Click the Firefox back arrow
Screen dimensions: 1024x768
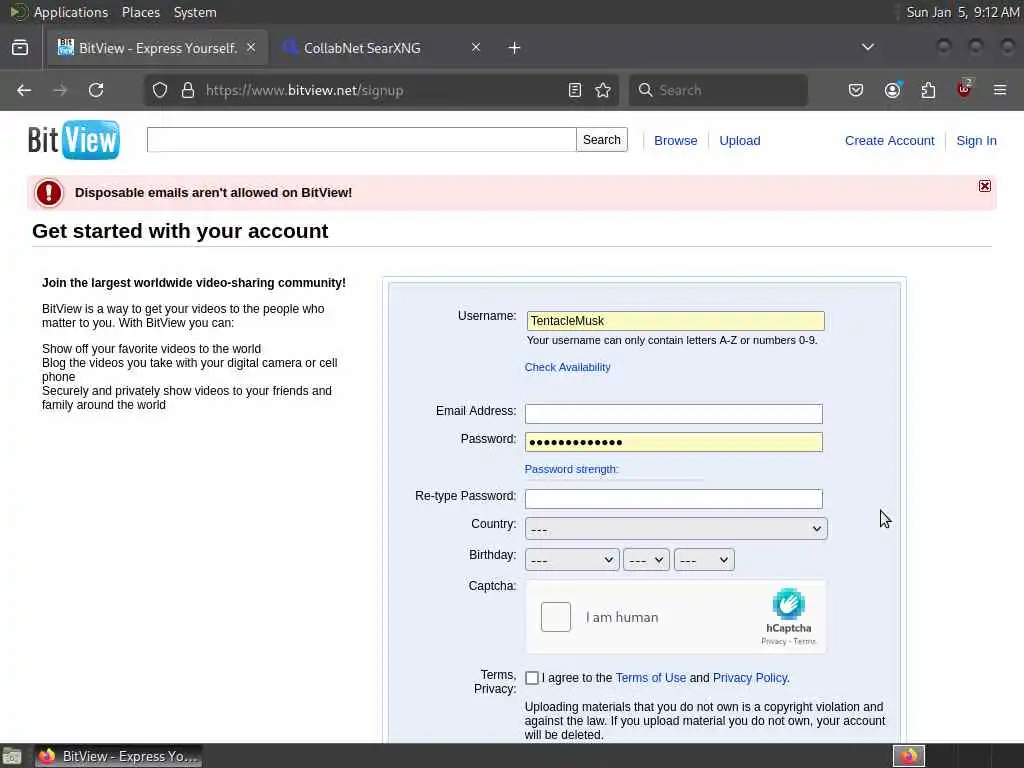point(24,90)
